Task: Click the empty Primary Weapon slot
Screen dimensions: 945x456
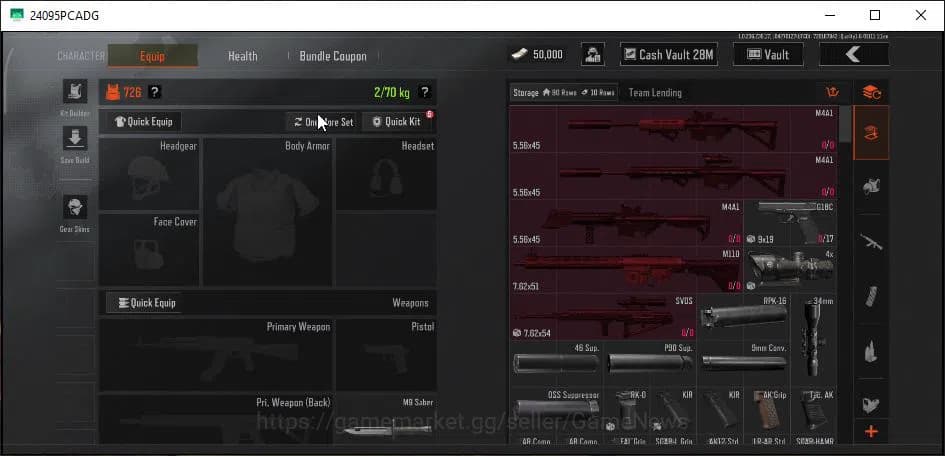Action: tap(216, 355)
